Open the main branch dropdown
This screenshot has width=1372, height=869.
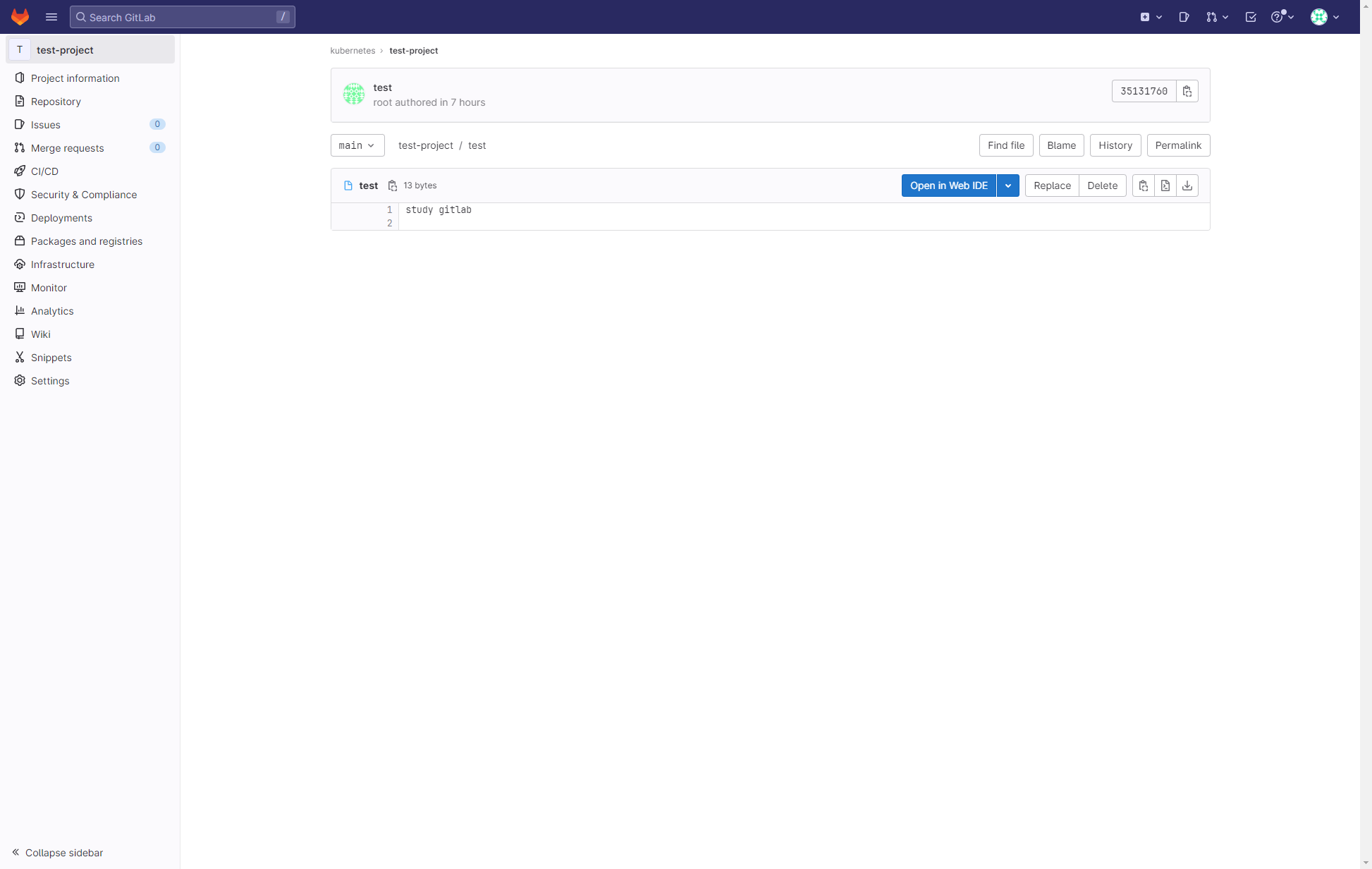(x=357, y=145)
